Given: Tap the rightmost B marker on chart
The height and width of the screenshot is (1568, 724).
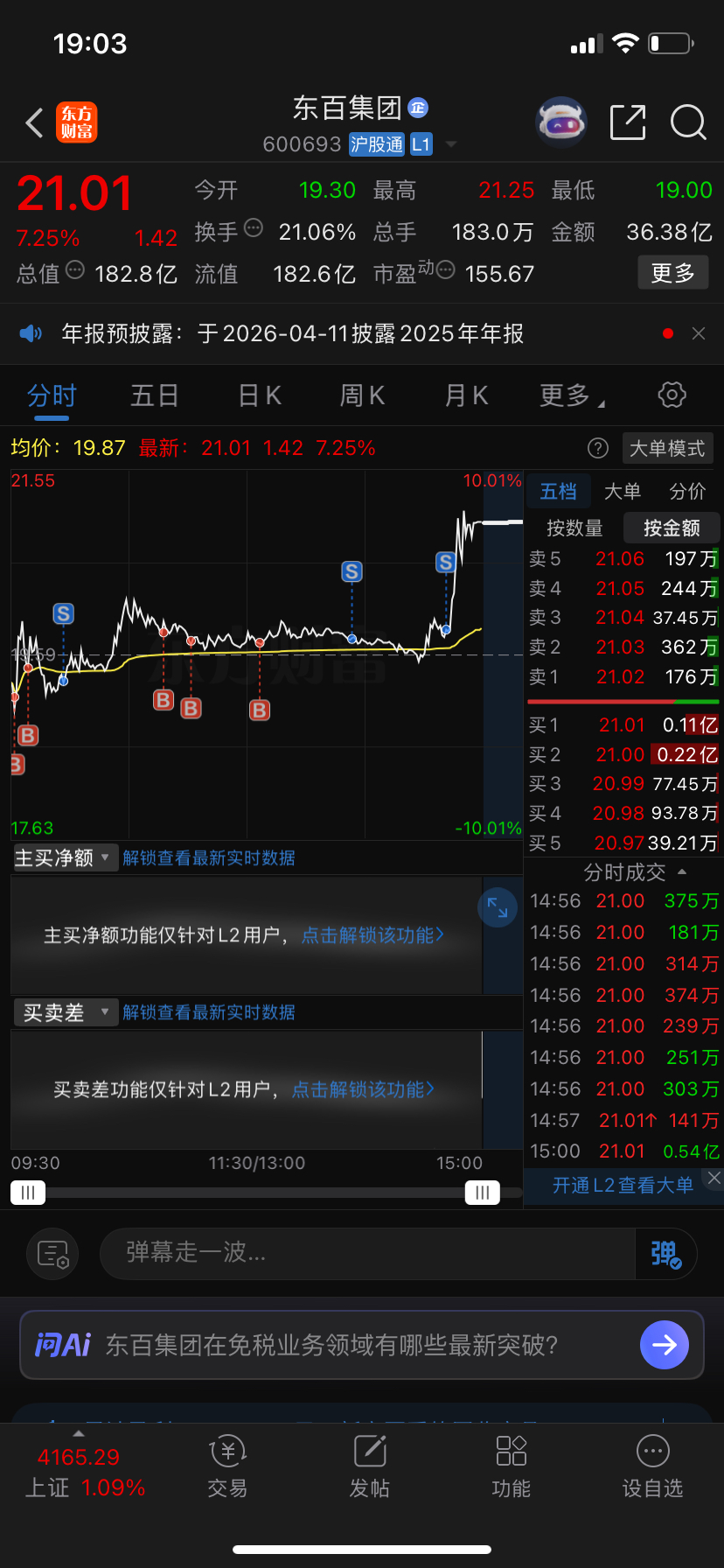Looking at the screenshot, I should point(260,710).
